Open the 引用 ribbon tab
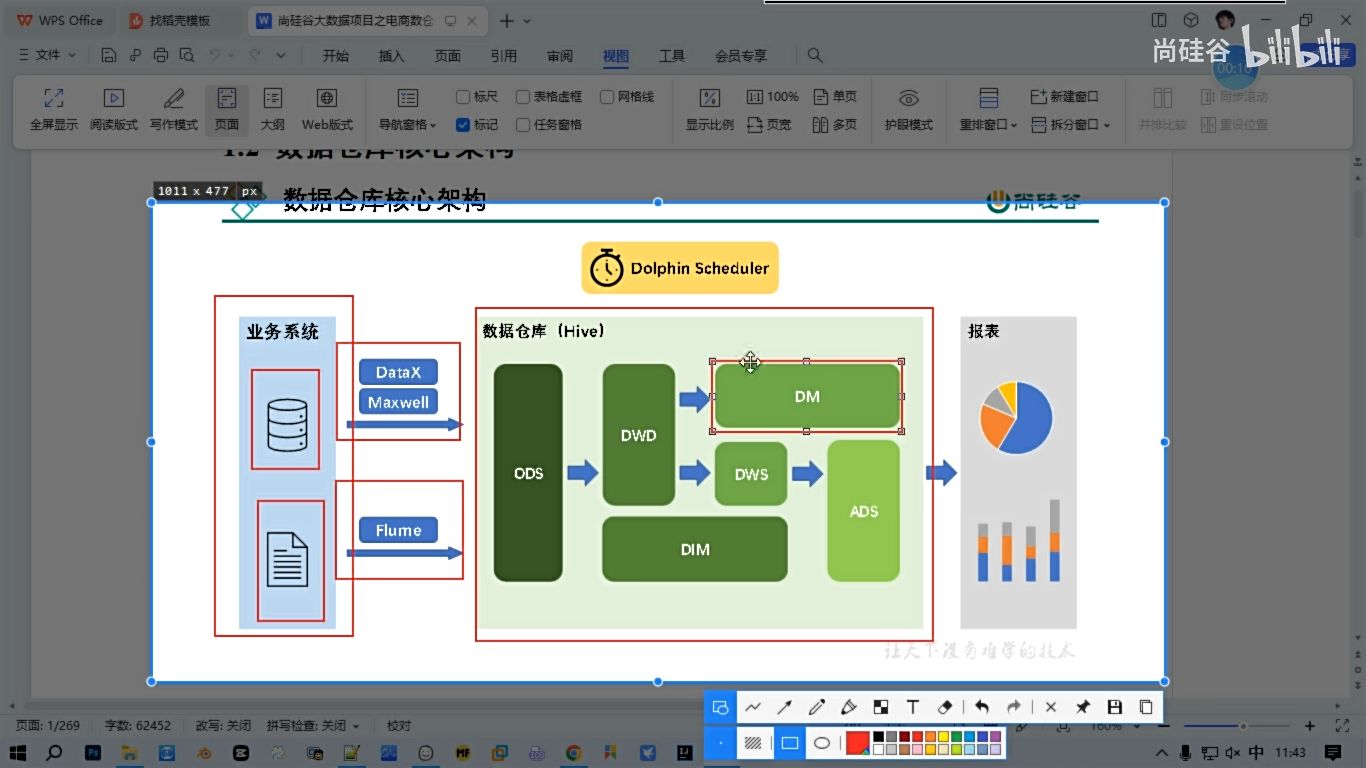This screenshot has height=768, width=1366. tap(504, 56)
